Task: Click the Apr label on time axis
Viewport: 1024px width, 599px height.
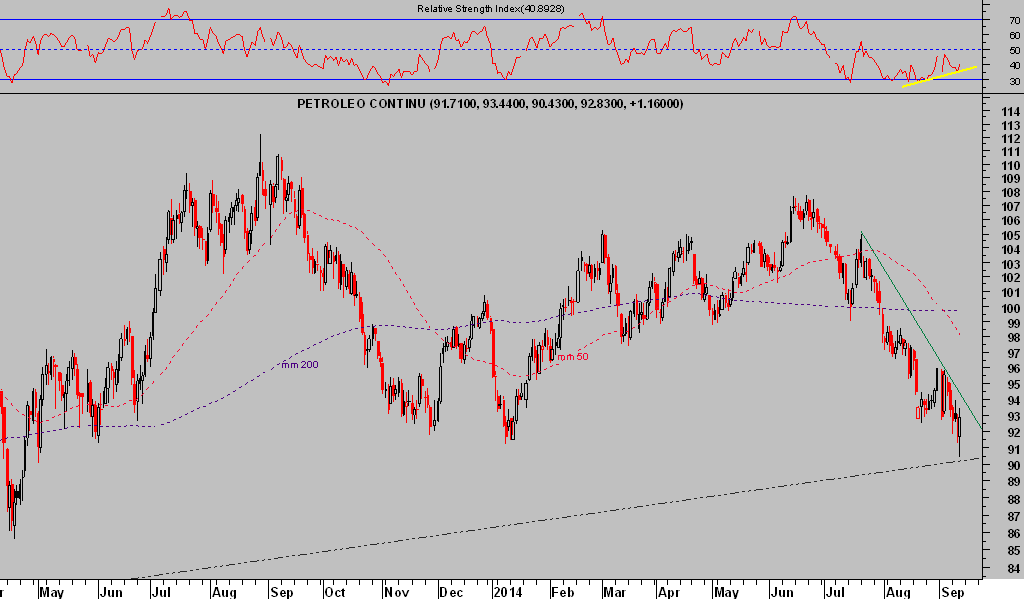Action: click(x=668, y=591)
